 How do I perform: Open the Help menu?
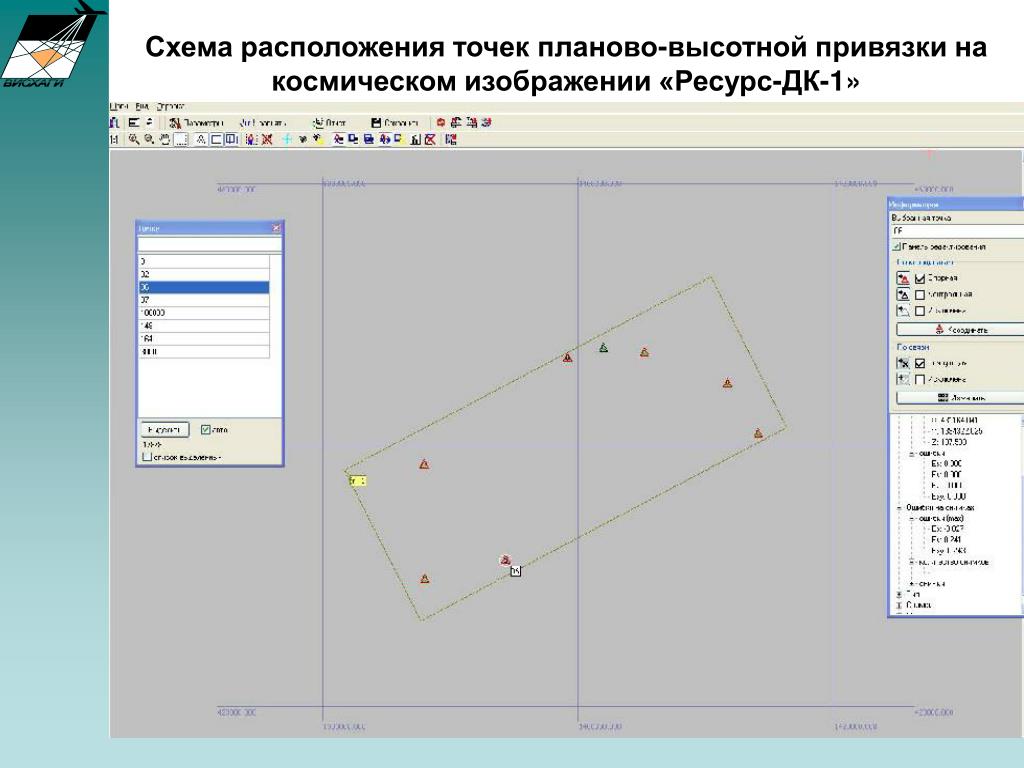(170, 106)
